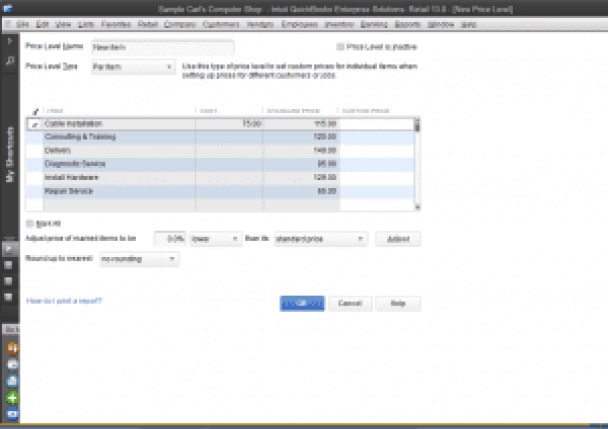
Task: Enable the Mark All checkbox
Action: 30,223
